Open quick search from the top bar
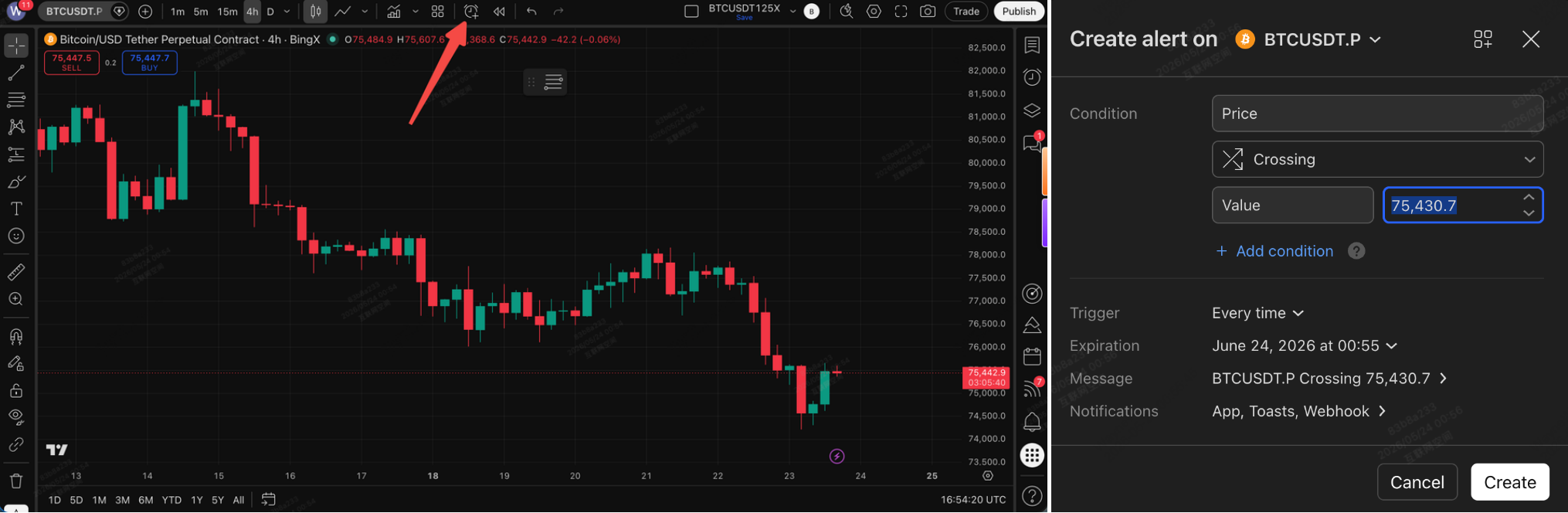Viewport: 1568px width, 513px height. [x=847, y=12]
